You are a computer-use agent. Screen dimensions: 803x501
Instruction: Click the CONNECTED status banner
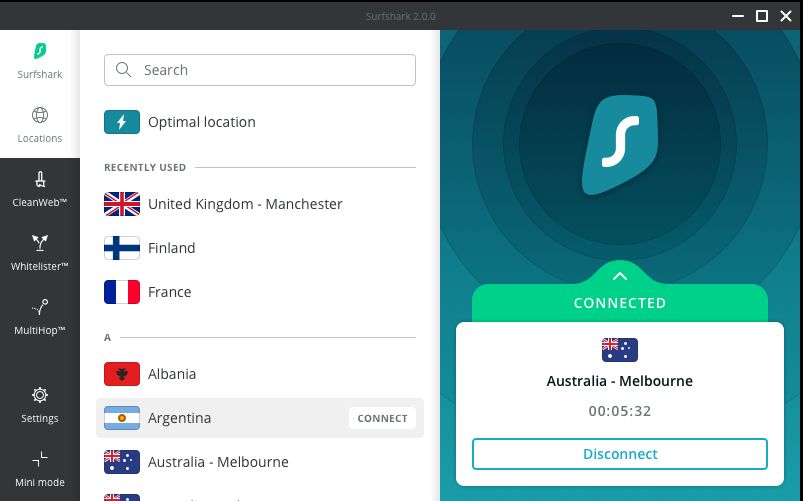(x=620, y=303)
